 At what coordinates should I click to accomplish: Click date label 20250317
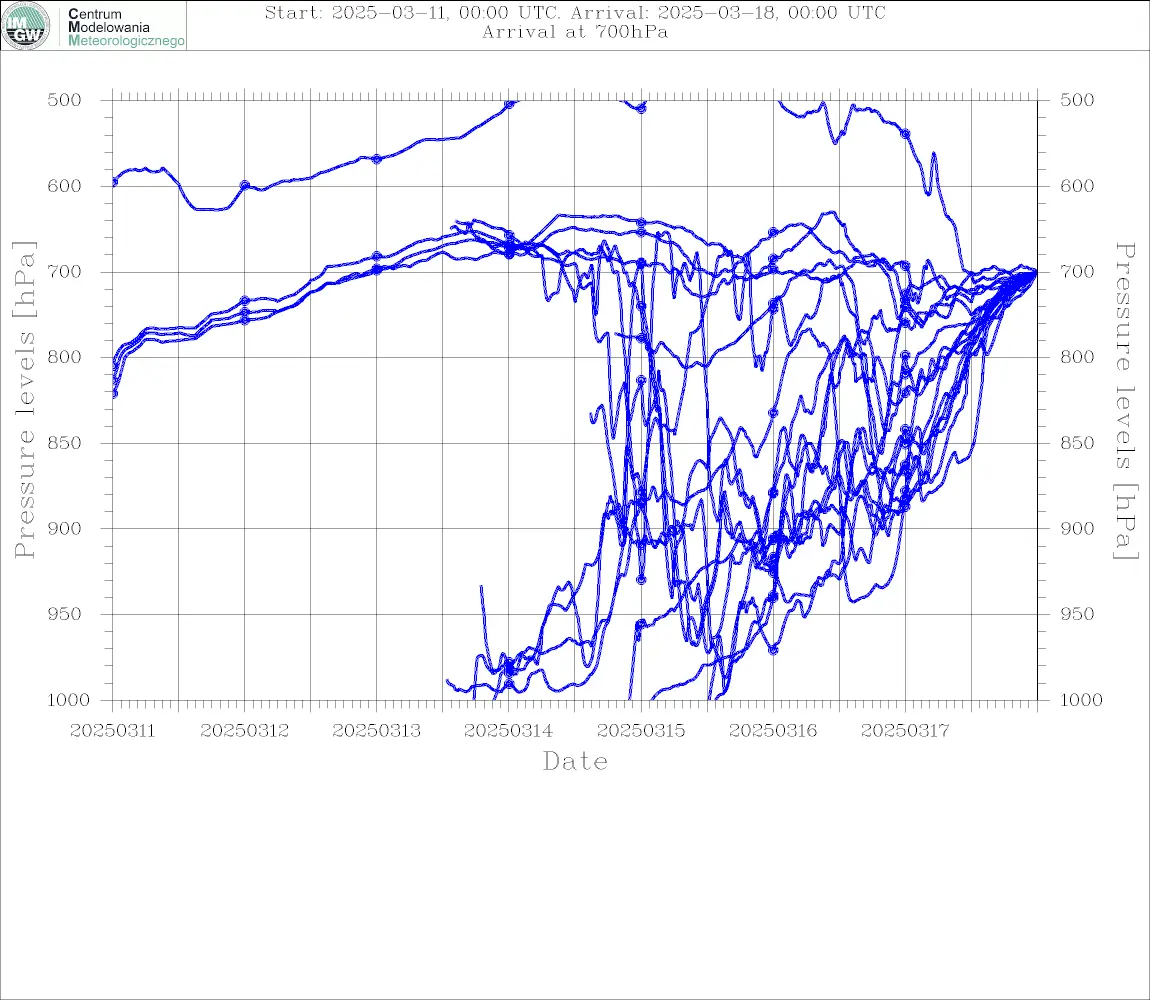pyautogui.click(x=905, y=731)
